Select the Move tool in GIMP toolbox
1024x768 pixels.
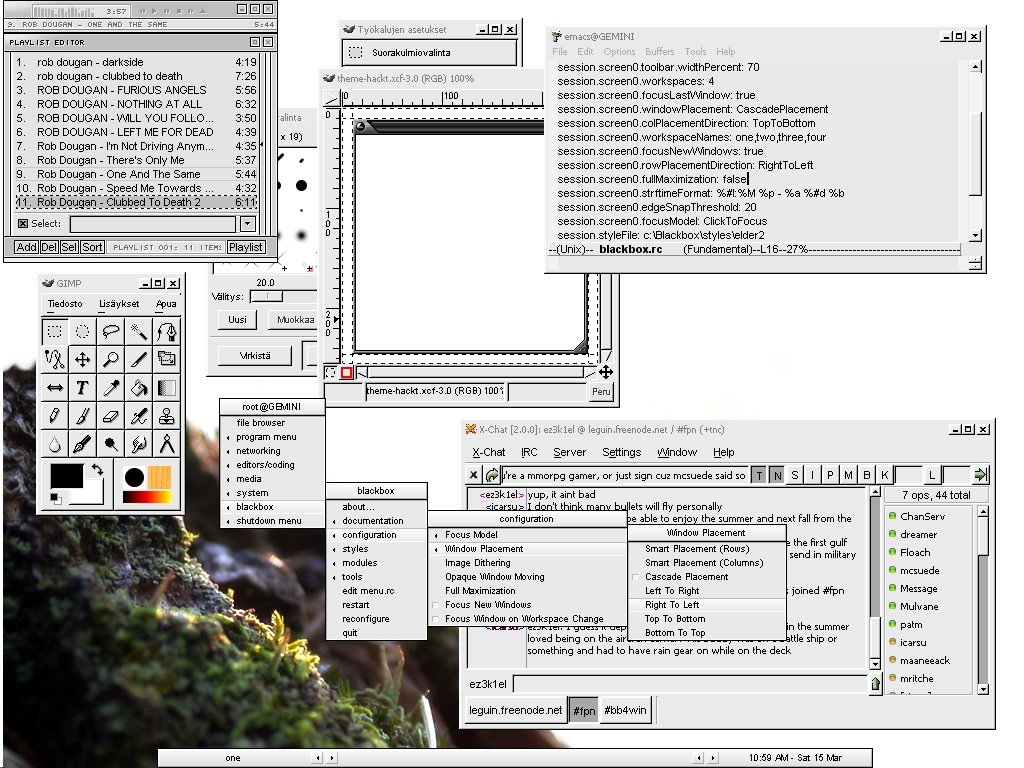coord(83,359)
